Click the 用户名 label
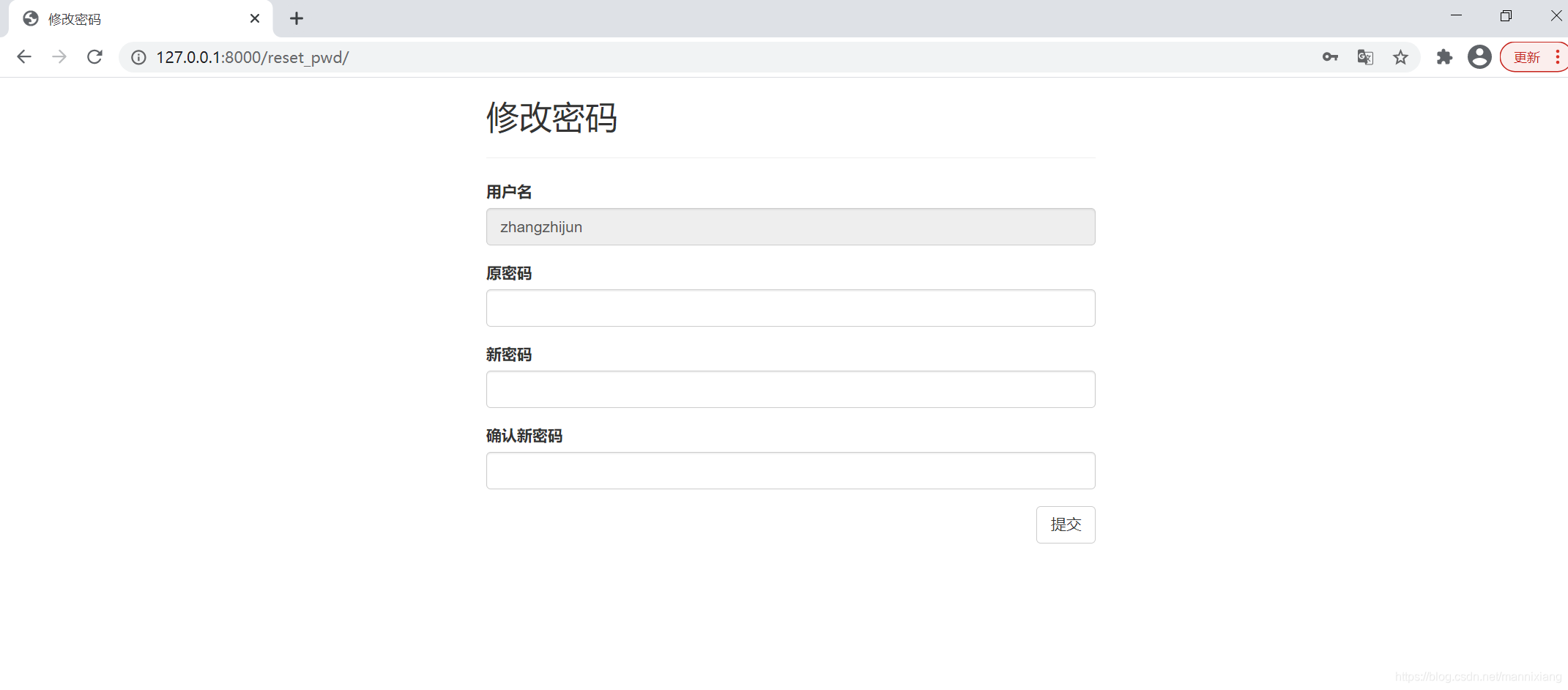Screen dimensions: 1568x690 click(x=509, y=192)
